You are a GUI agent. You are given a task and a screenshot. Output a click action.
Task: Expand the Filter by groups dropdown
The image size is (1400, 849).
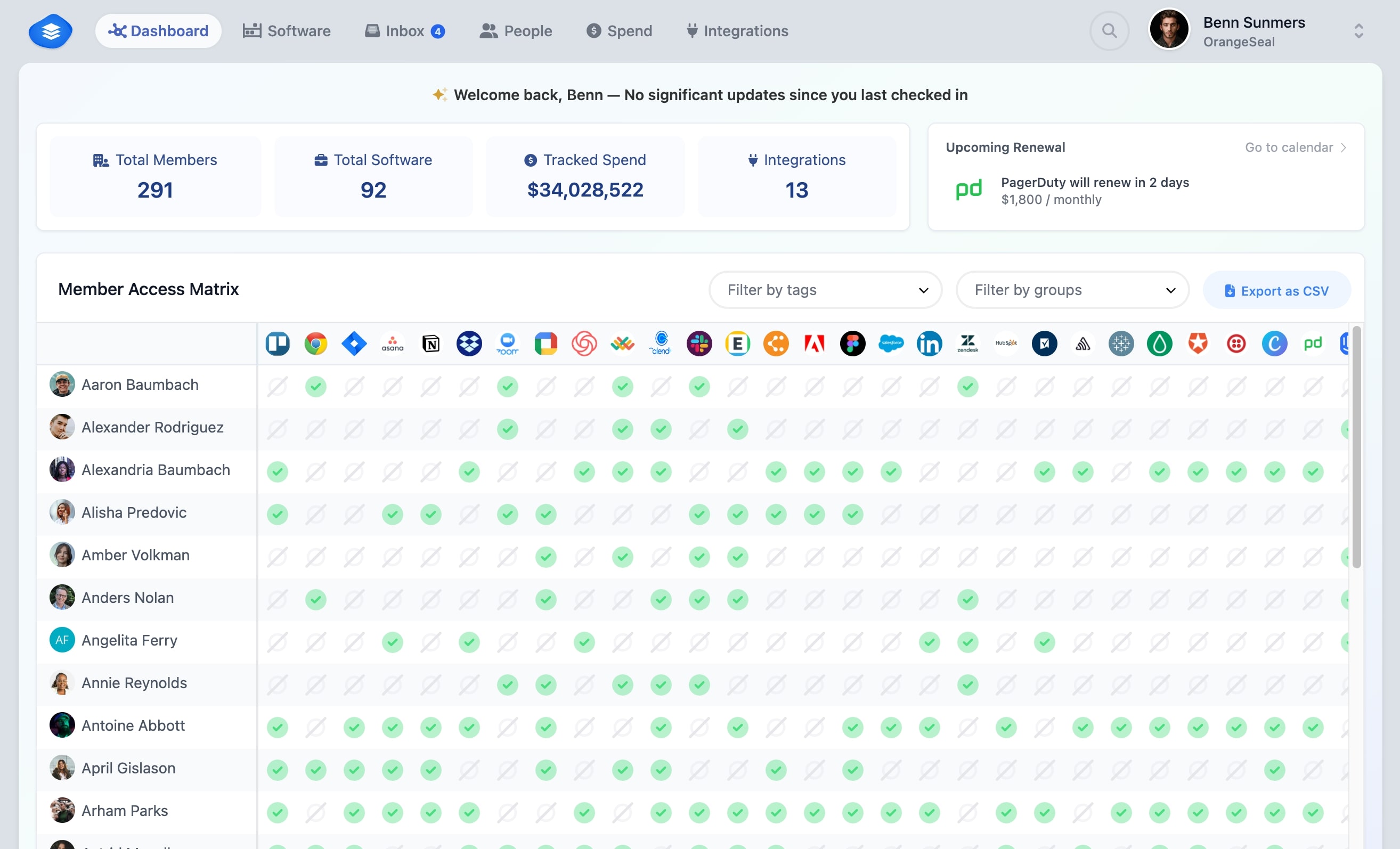pyautogui.click(x=1072, y=290)
